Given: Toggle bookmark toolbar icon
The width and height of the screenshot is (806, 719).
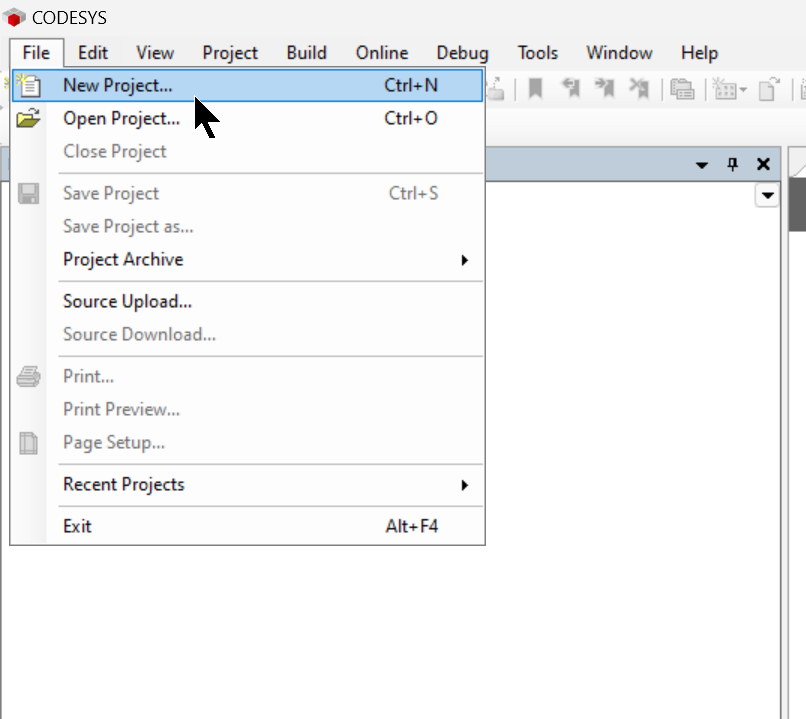Looking at the screenshot, I should point(536,88).
